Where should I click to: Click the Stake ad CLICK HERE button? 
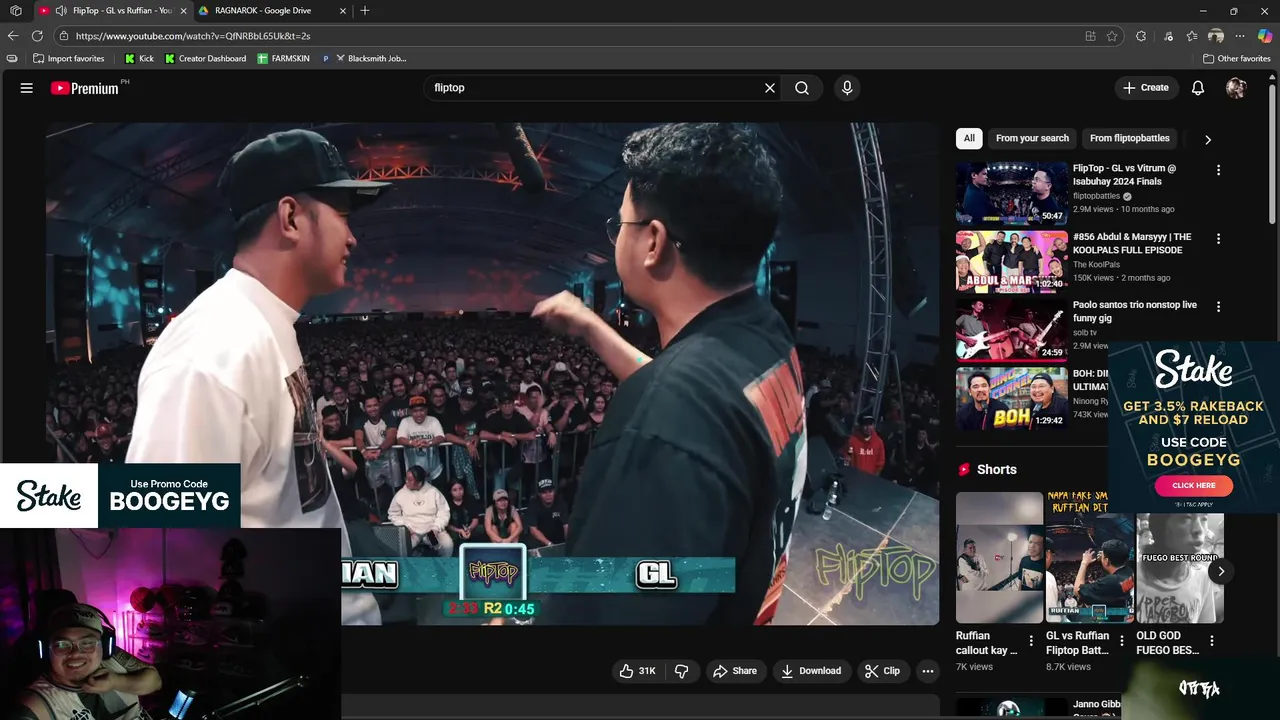(x=1193, y=485)
